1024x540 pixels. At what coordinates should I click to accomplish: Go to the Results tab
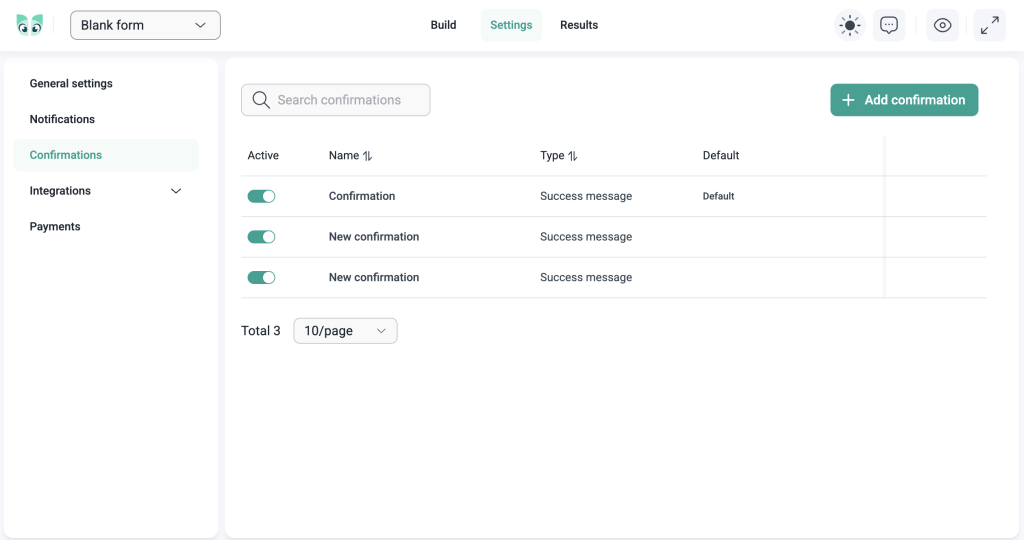(579, 25)
